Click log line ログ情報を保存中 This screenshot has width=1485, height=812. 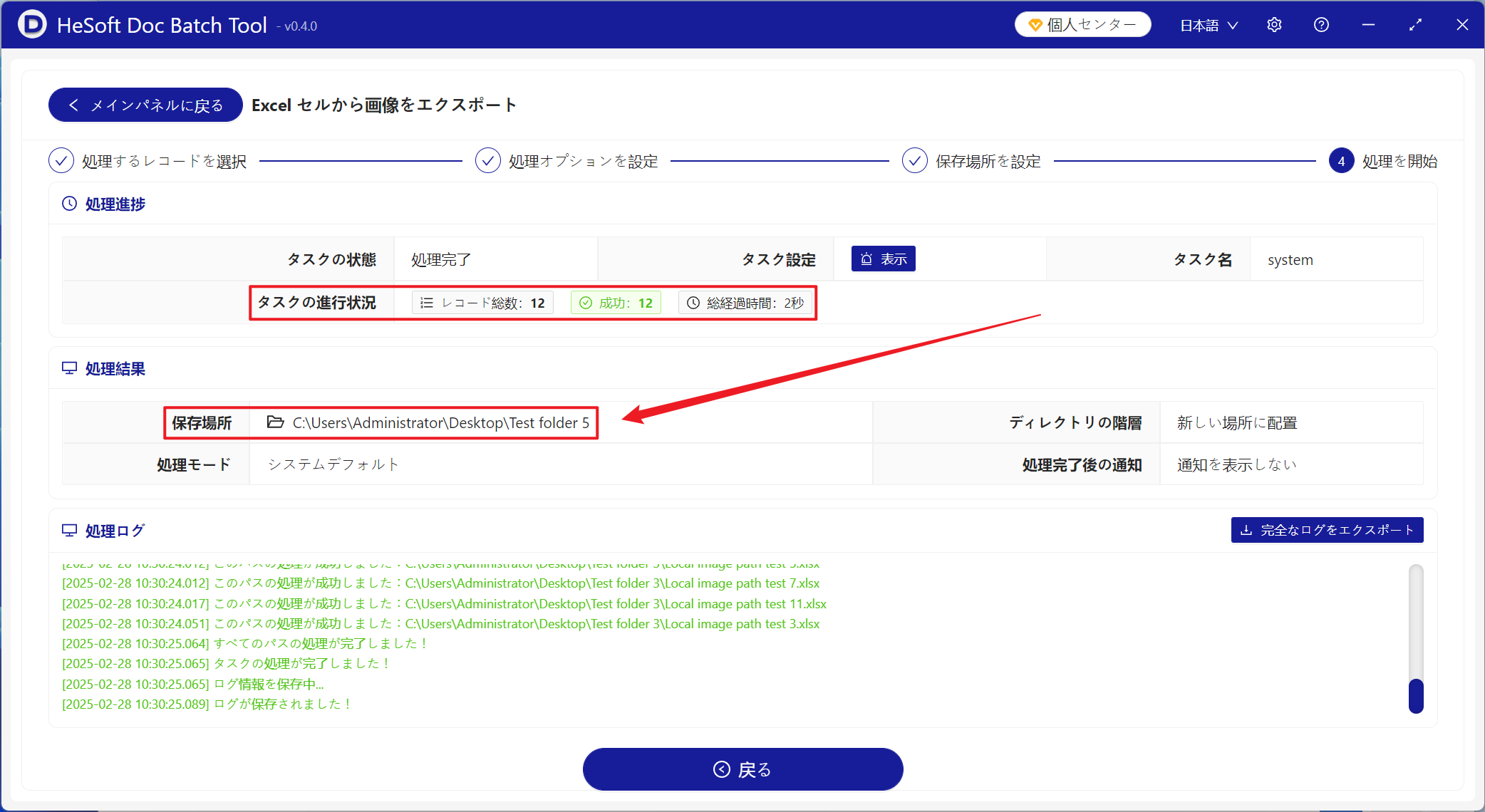pos(193,685)
